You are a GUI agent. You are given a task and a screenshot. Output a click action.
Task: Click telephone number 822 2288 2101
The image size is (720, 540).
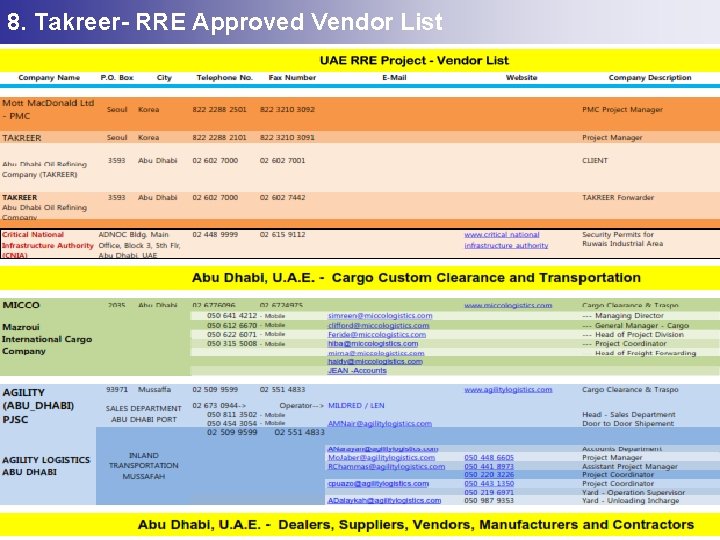click(219, 137)
